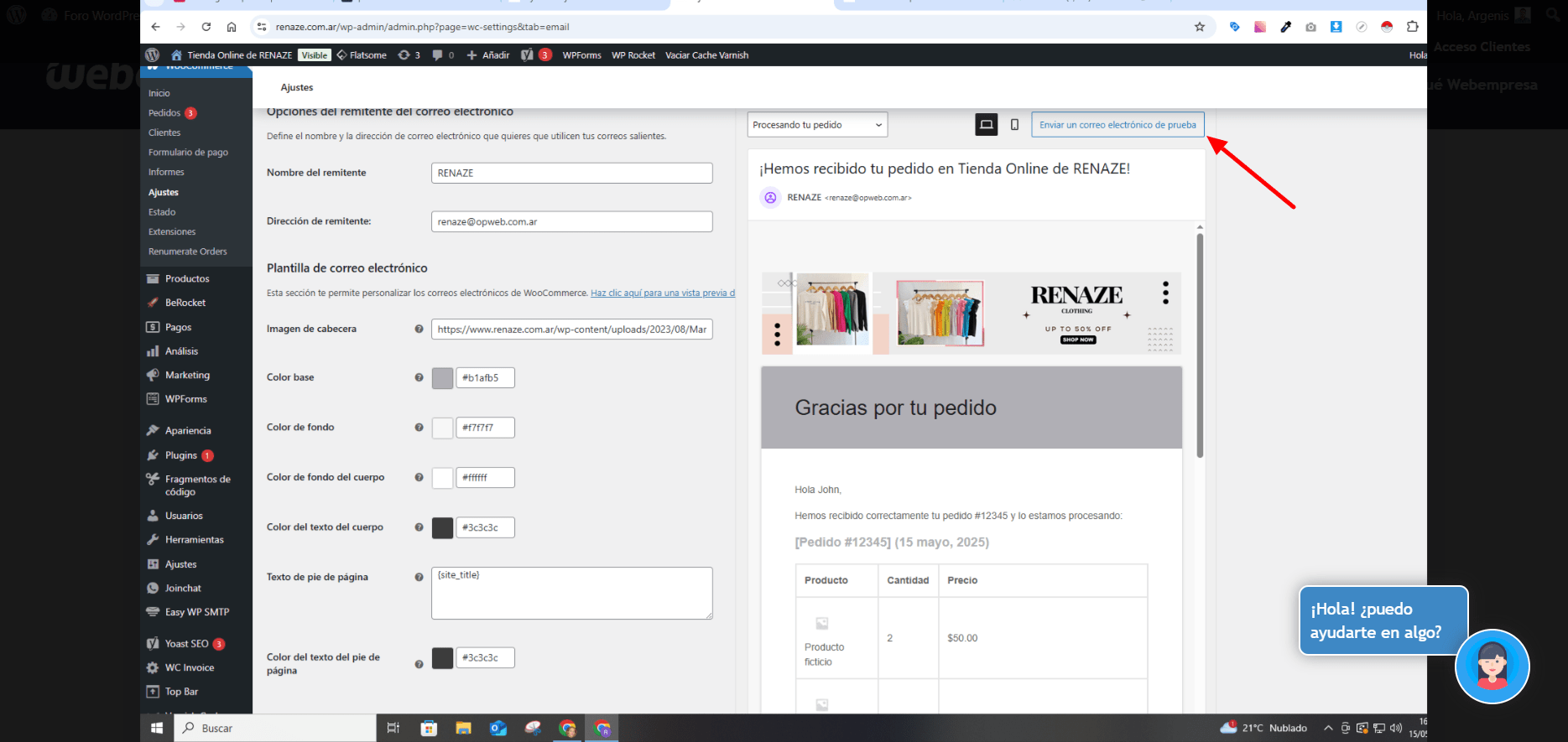Screen dimensions: 1568x742
Task: Open Tienda Online de RENAZE site link
Action: tap(232, 55)
